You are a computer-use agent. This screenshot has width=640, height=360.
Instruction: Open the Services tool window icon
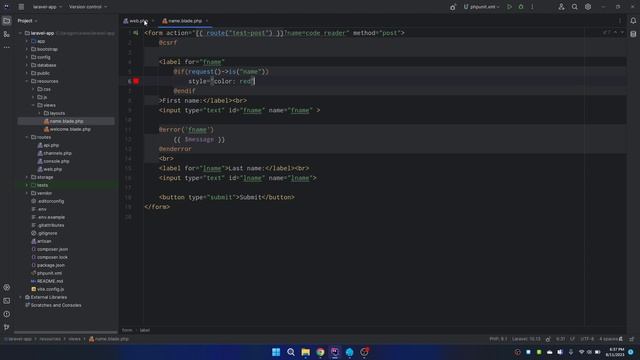pos(7,287)
